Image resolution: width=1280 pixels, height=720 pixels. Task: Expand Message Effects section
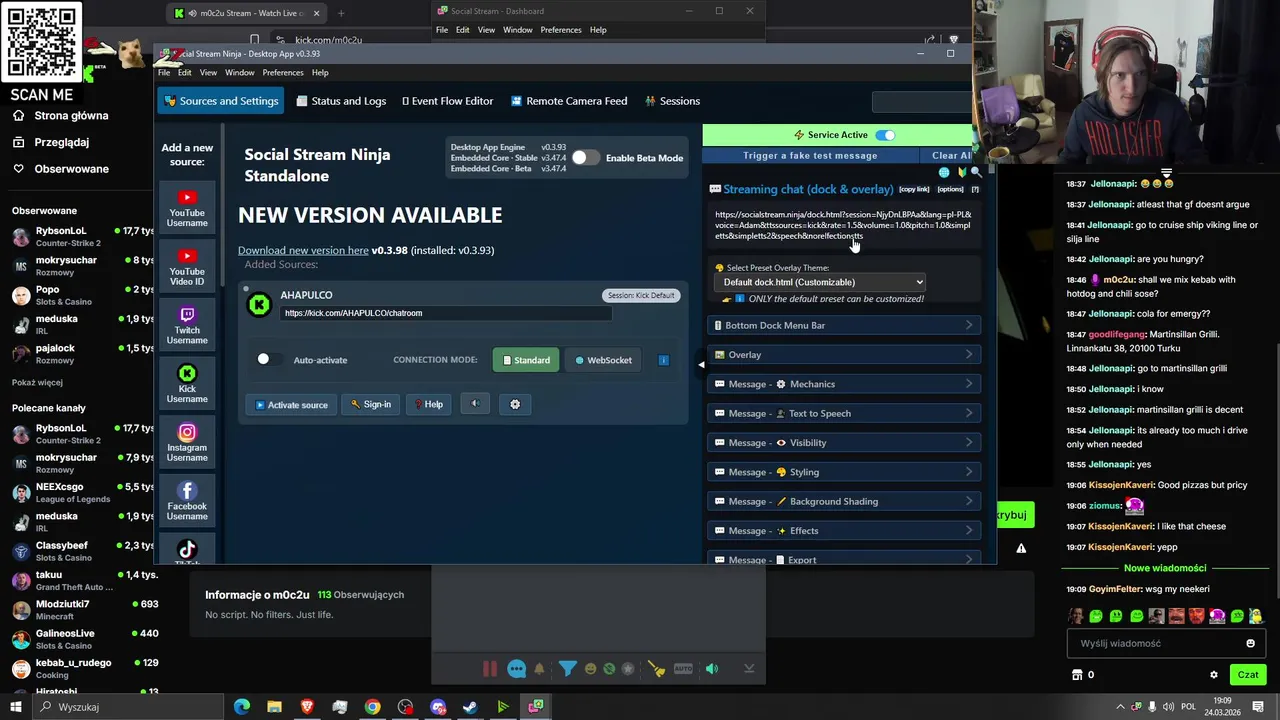tap(844, 531)
